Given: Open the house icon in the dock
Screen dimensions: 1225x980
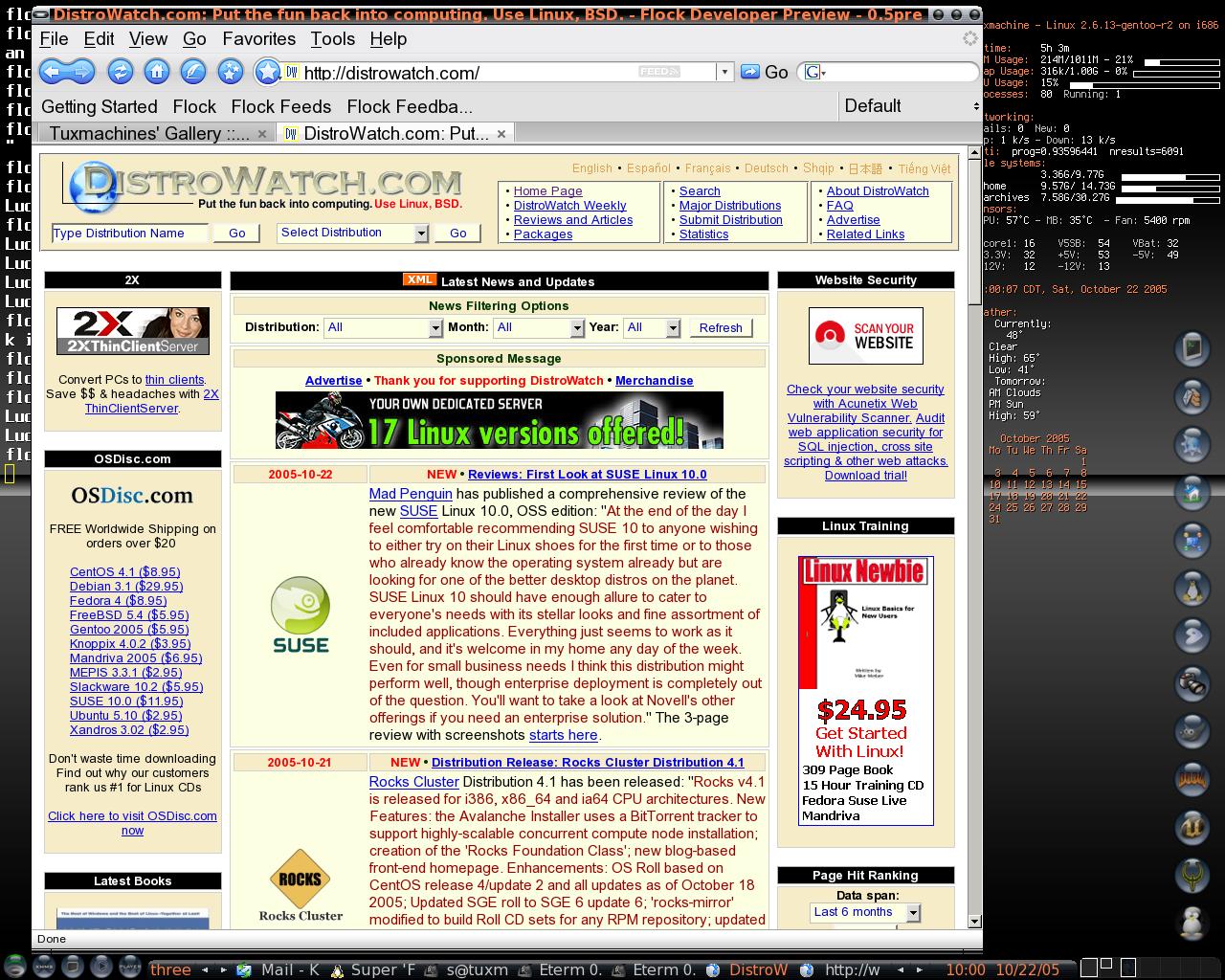Looking at the screenshot, I should coord(1192,492).
